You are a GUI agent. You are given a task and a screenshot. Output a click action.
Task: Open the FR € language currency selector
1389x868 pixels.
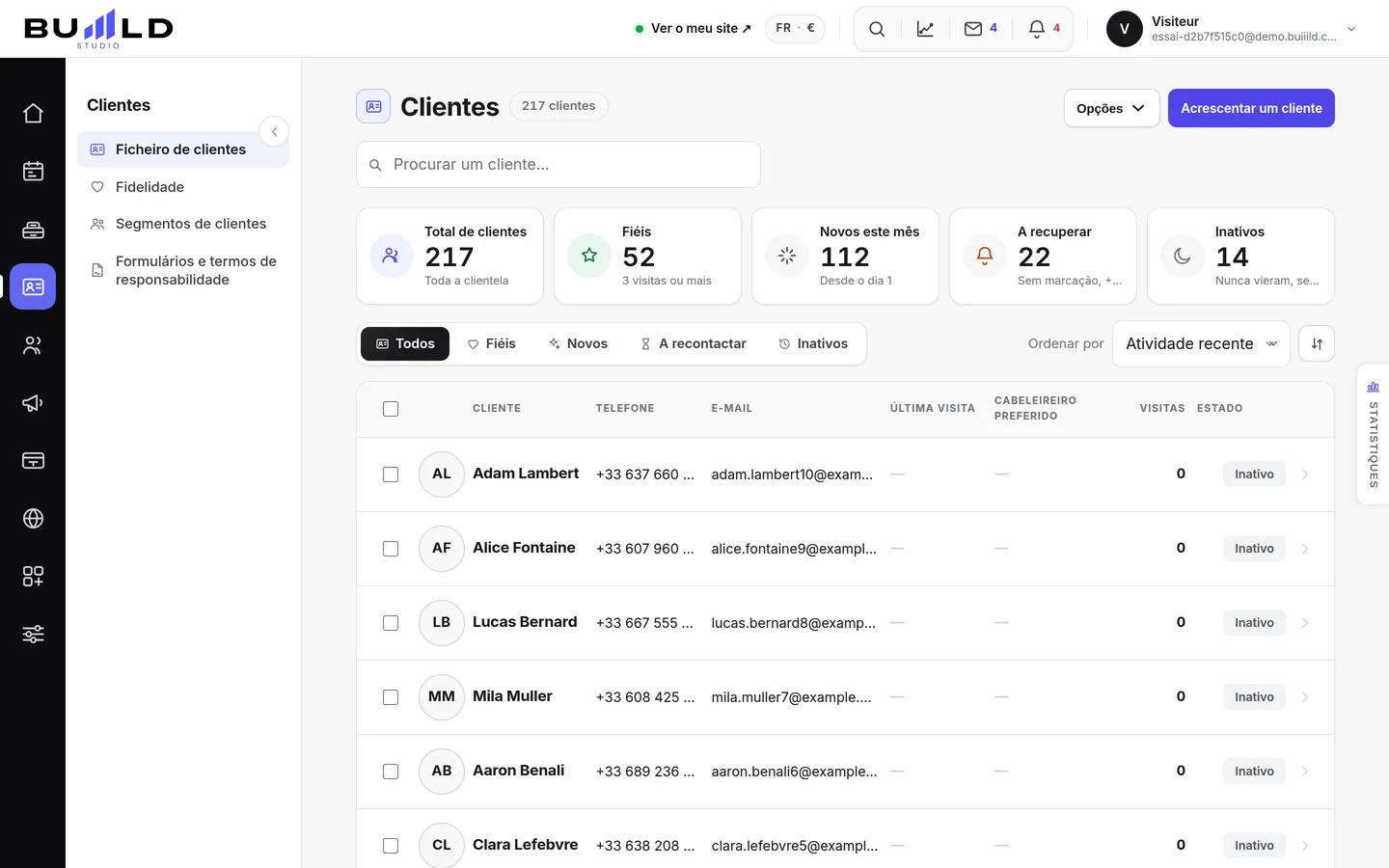(x=796, y=28)
